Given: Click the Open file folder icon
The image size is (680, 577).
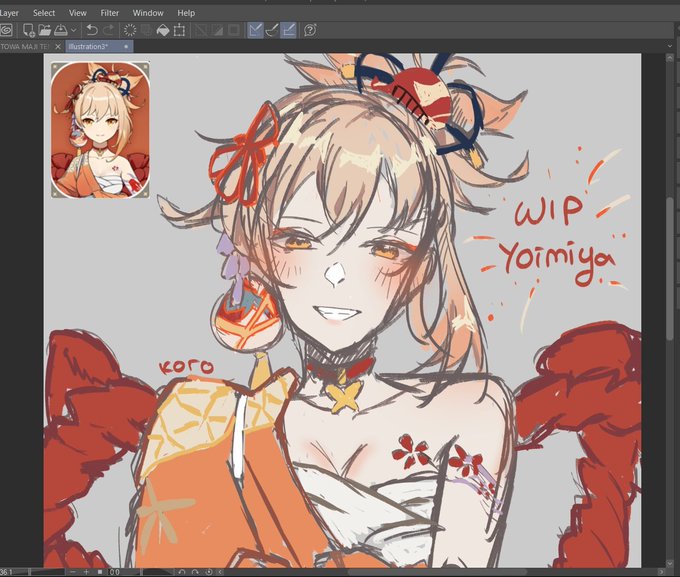Looking at the screenshot, I should click(45, 30).
